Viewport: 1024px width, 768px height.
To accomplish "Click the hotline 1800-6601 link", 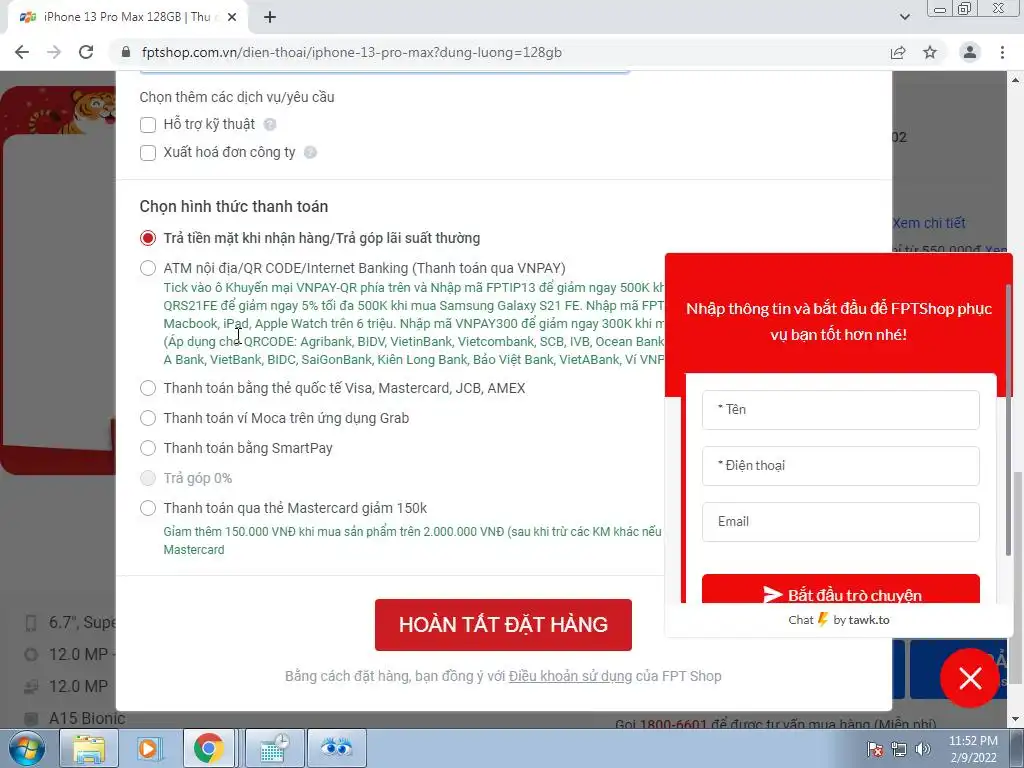I will coord(673,723).
